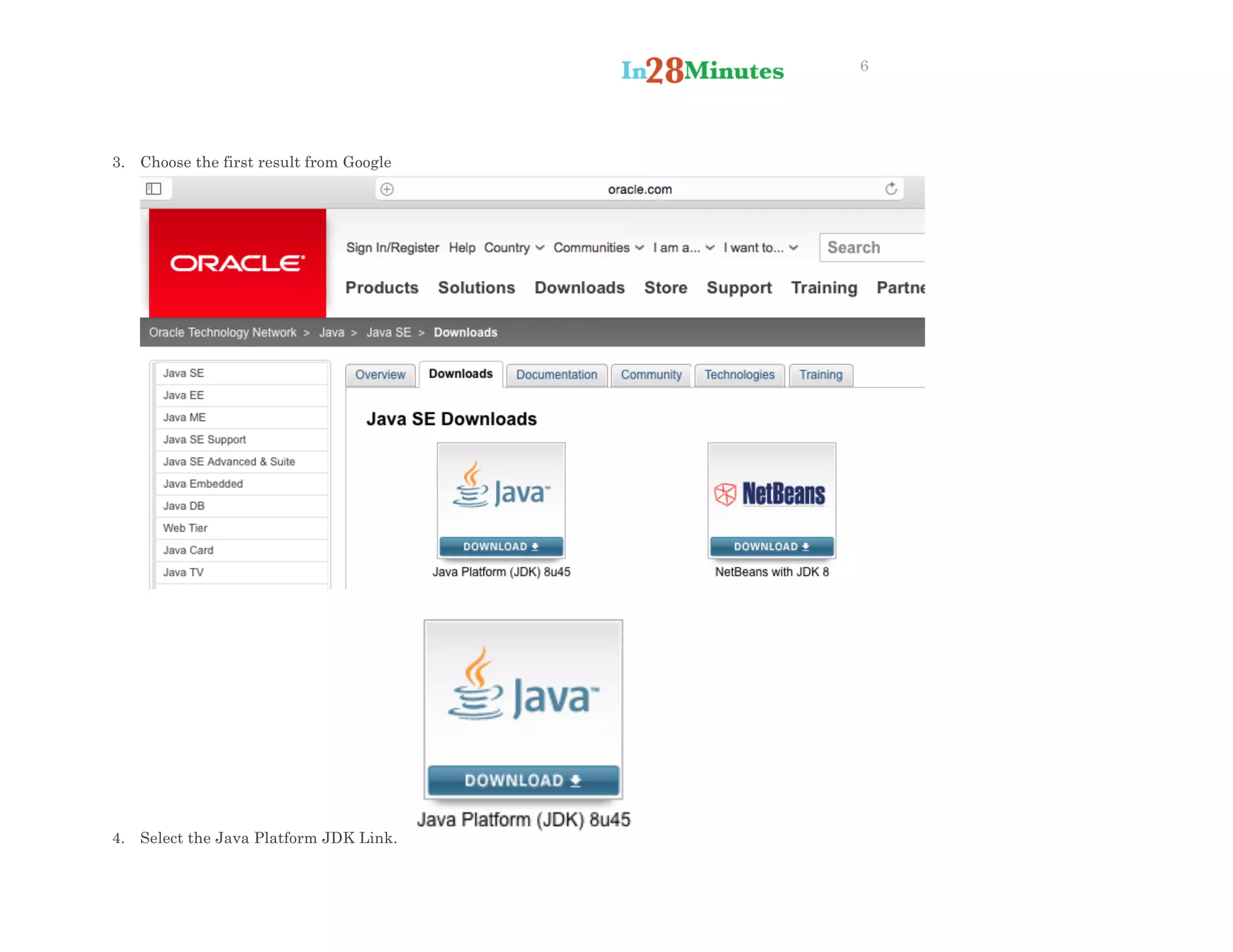
Task: Expand the Communities dropdown
Action: (598, 248)
